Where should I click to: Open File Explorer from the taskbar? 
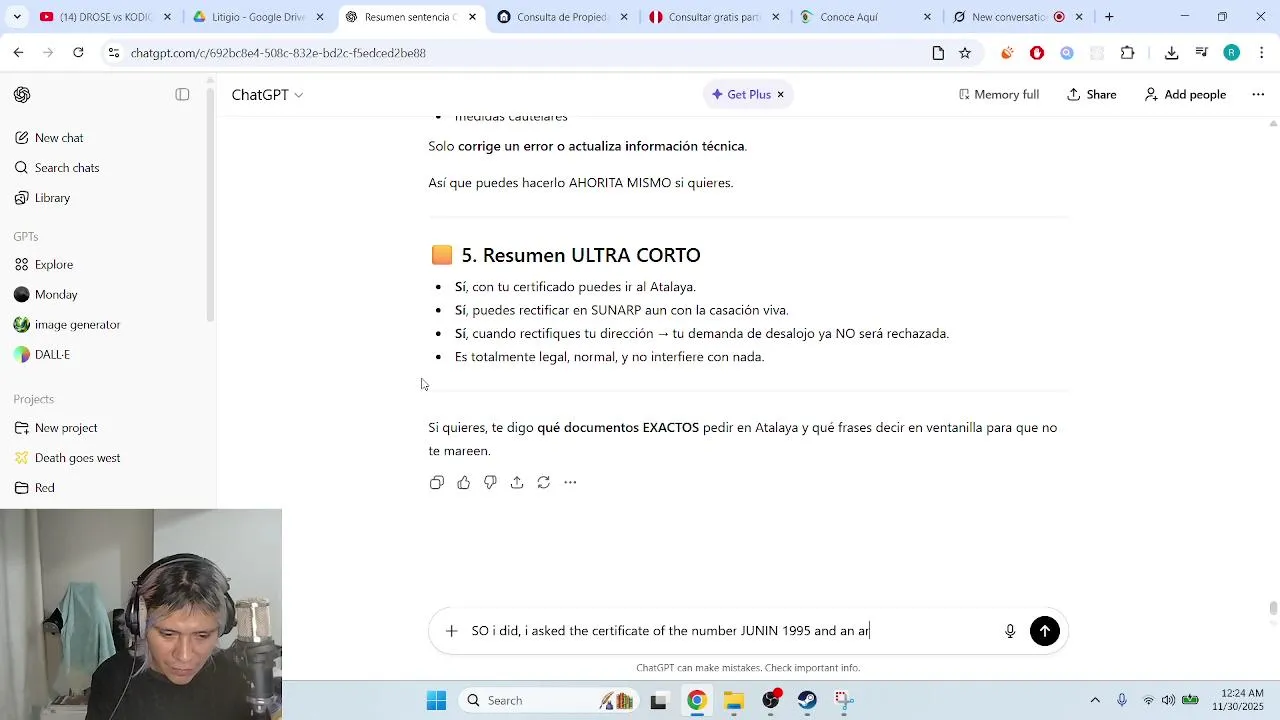(x=734, y=701)
